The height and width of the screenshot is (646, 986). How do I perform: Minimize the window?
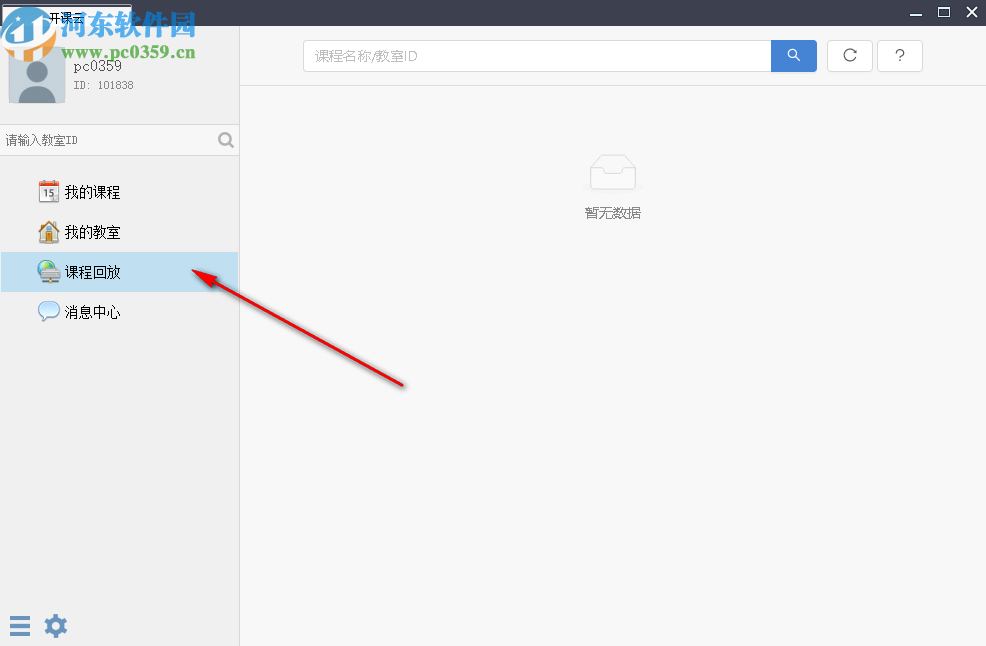[x=916, y=13]
